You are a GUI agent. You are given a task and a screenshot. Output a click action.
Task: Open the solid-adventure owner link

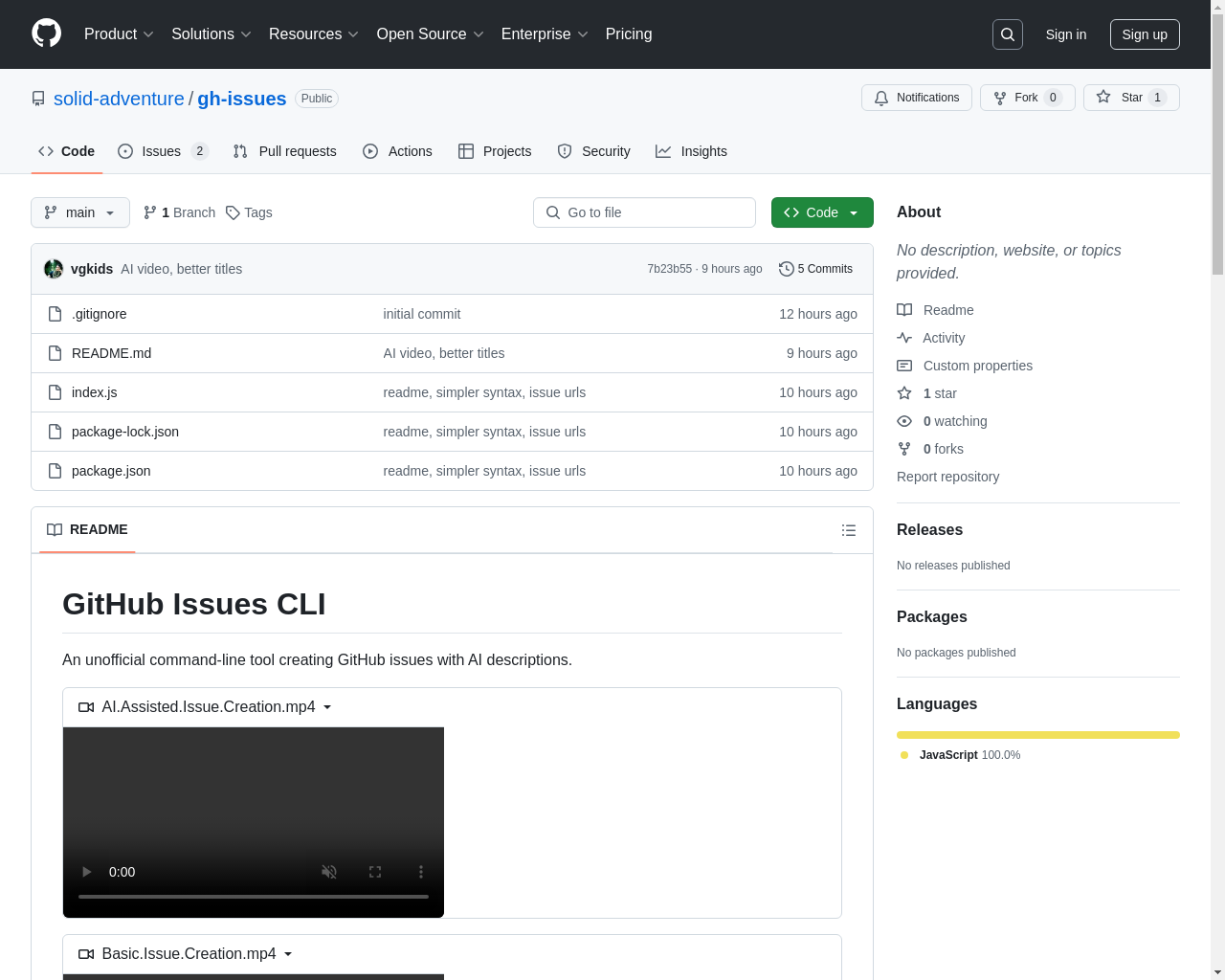pos(119,99)
